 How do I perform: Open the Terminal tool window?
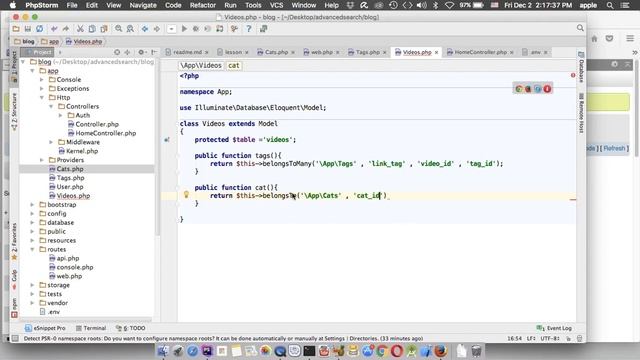91,328
